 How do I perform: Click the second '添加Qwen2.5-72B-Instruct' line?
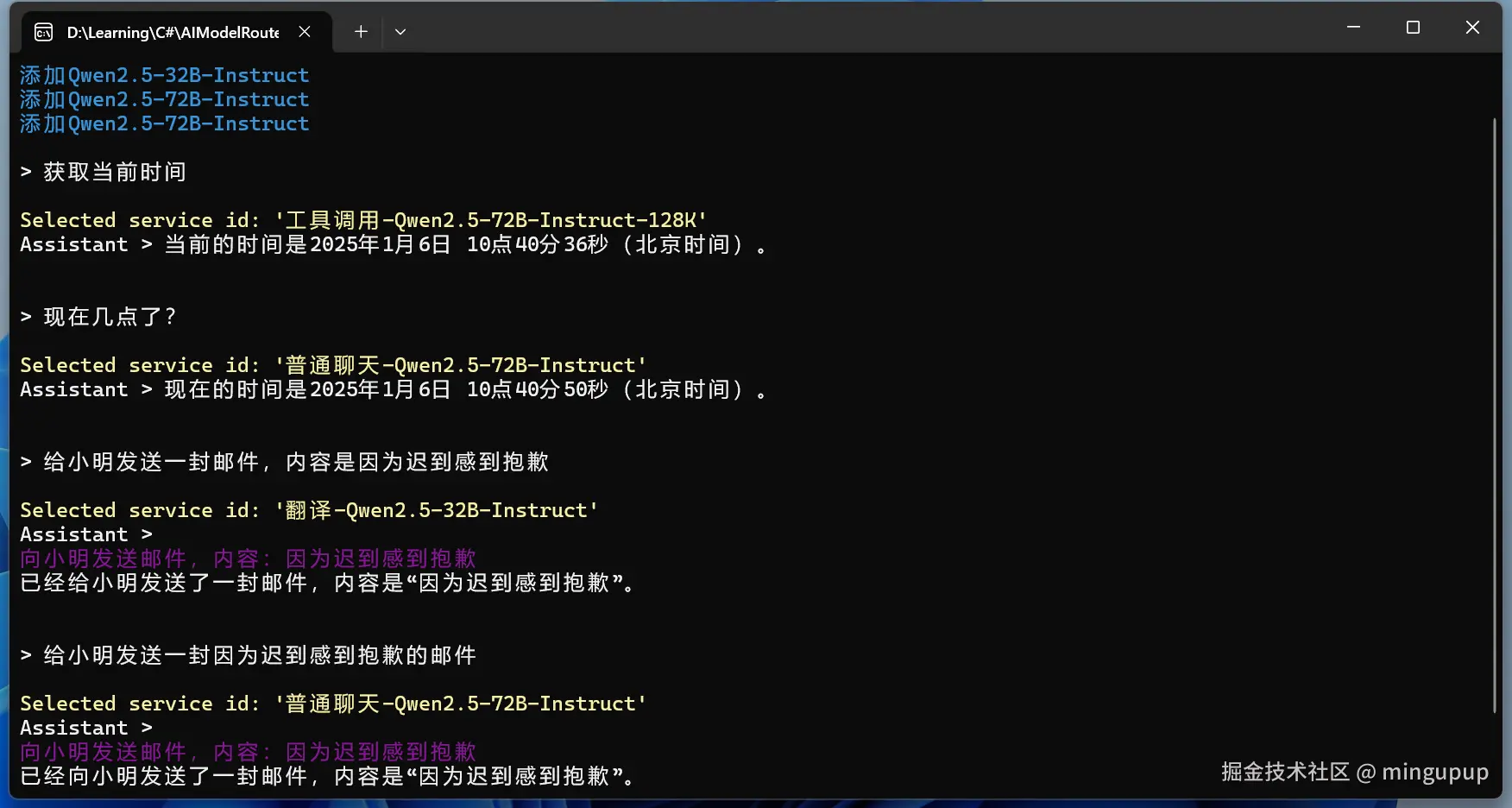tap(164, 123)
